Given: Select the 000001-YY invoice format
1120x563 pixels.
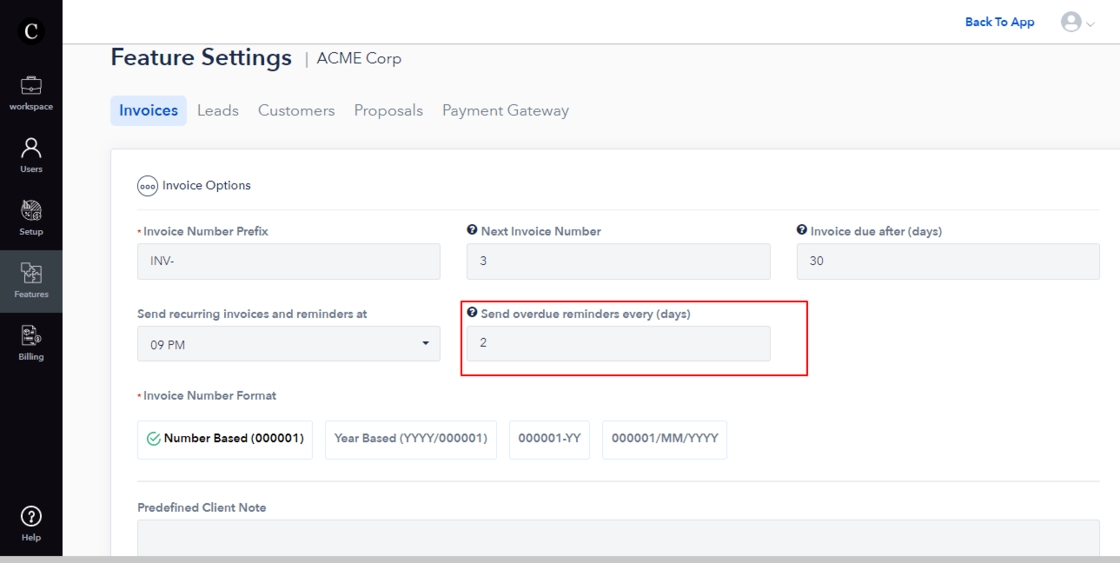Looking at the screenshot, I should point(550,438).
